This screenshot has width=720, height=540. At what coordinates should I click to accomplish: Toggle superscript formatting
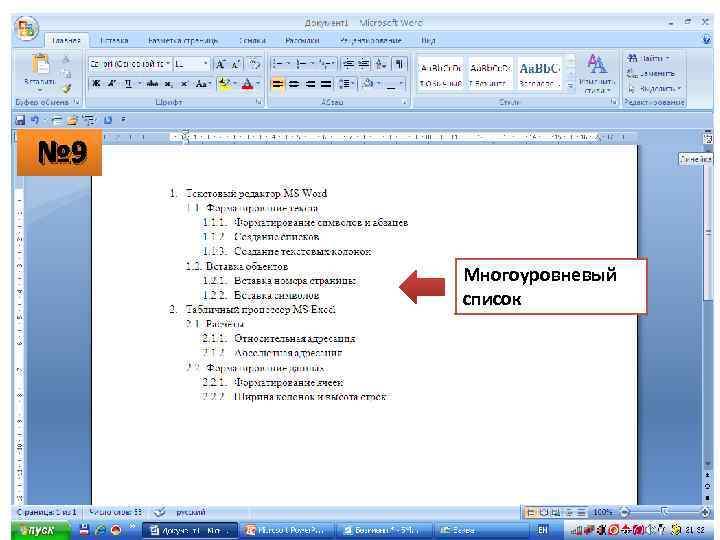click(184, 84)
